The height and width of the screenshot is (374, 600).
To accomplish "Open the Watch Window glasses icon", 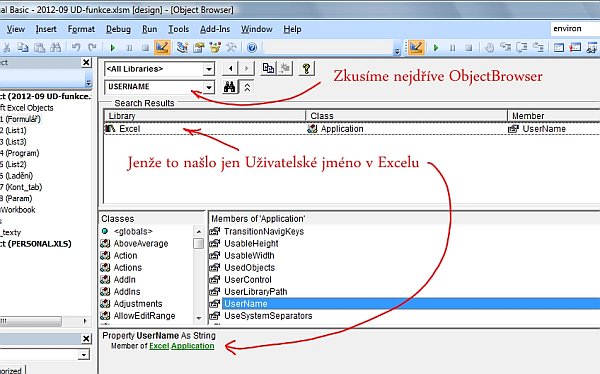I will point(592,47).
